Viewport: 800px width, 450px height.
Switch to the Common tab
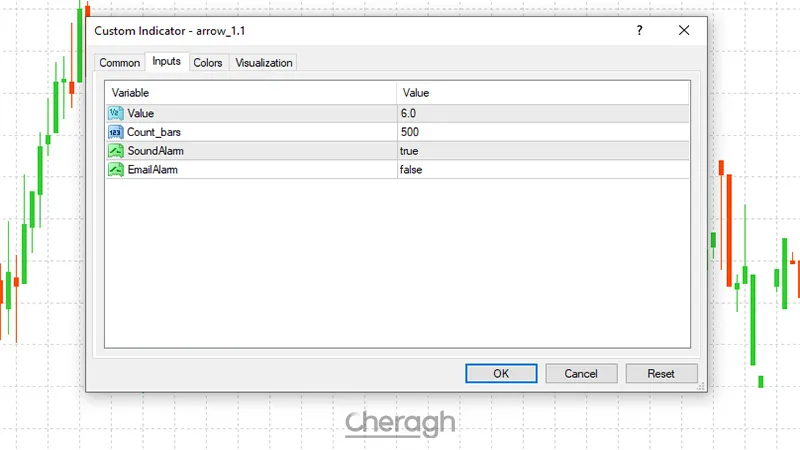120,63
